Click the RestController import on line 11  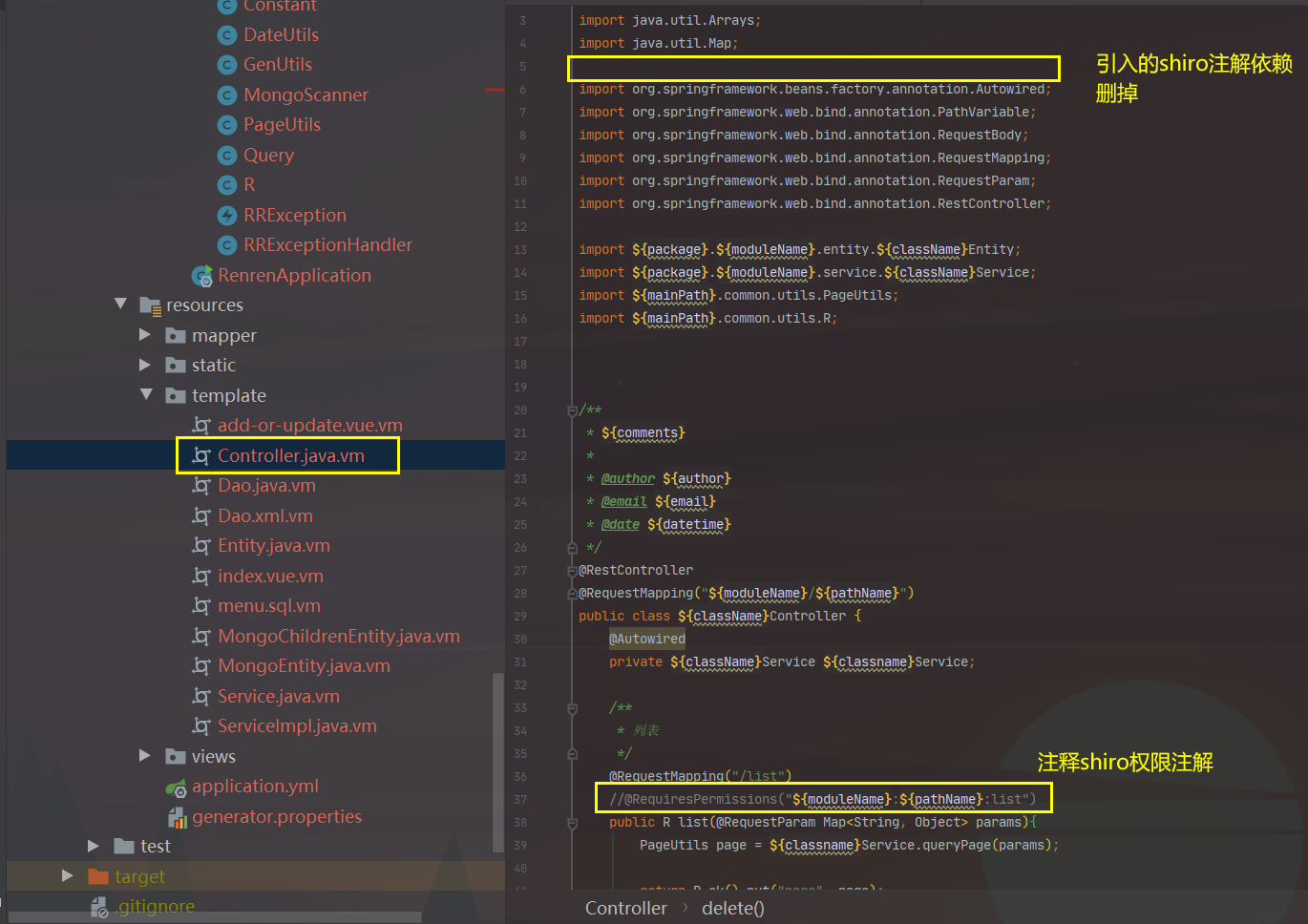click(815, 204)
